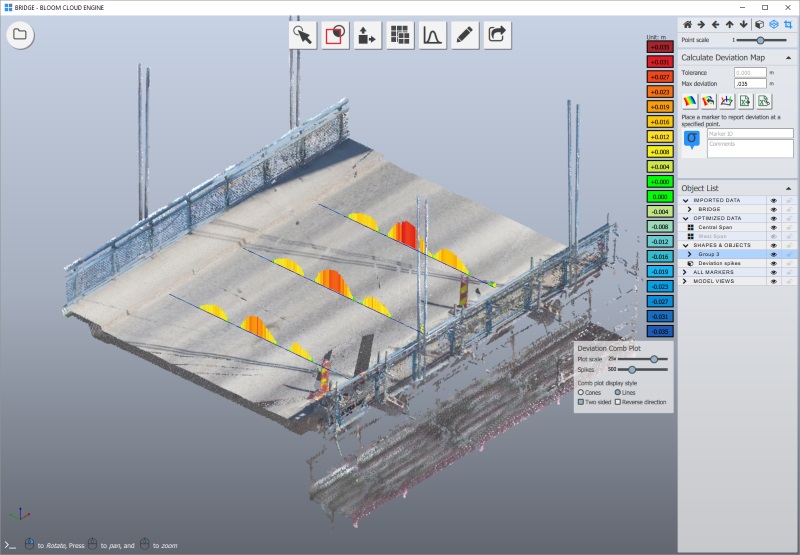Hide Deviation spikes object
The image size is (800, 555).
pos(773,263)
